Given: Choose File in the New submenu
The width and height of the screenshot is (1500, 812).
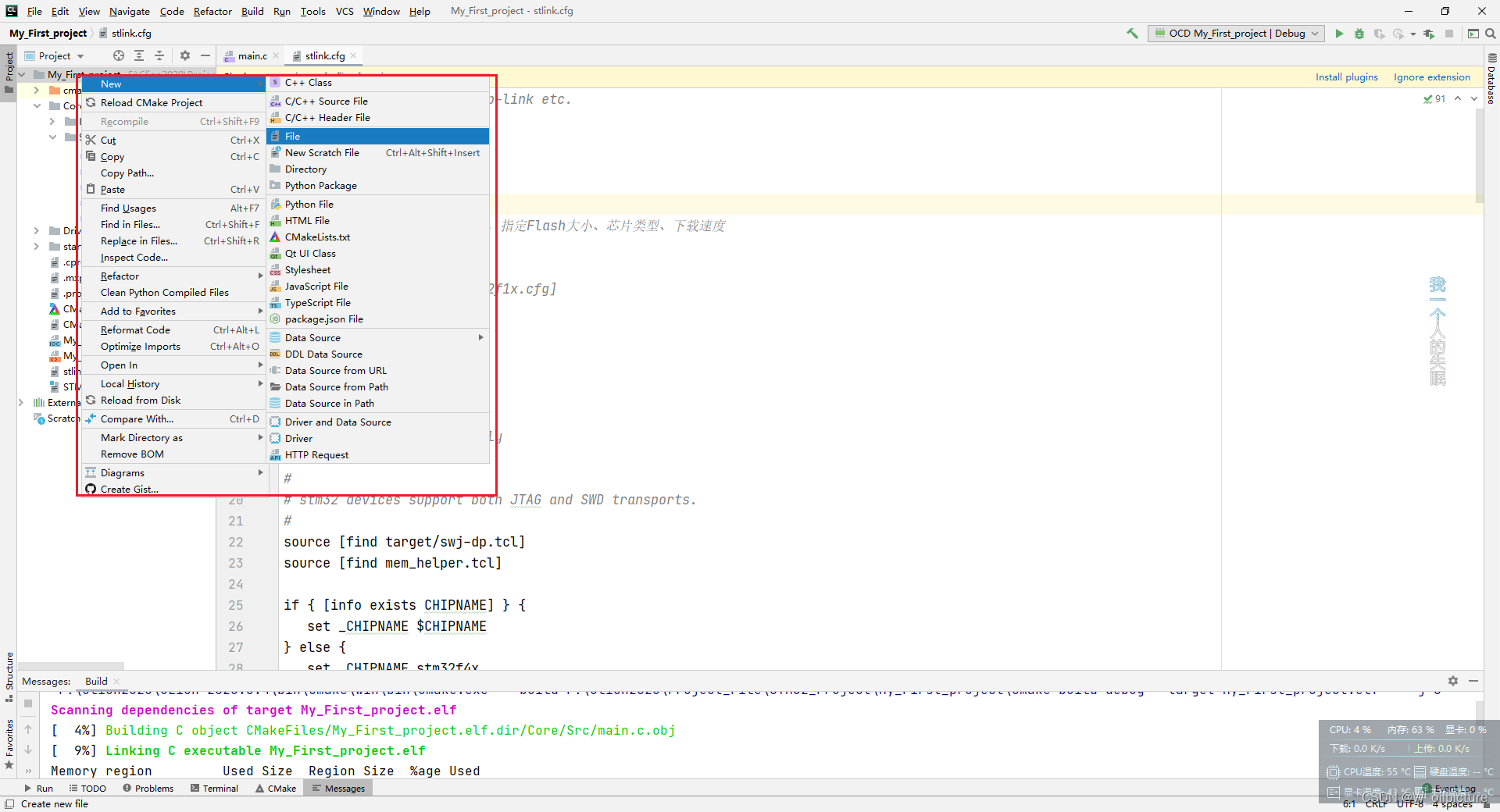Looking at the screenshot, I should point(378,137).
